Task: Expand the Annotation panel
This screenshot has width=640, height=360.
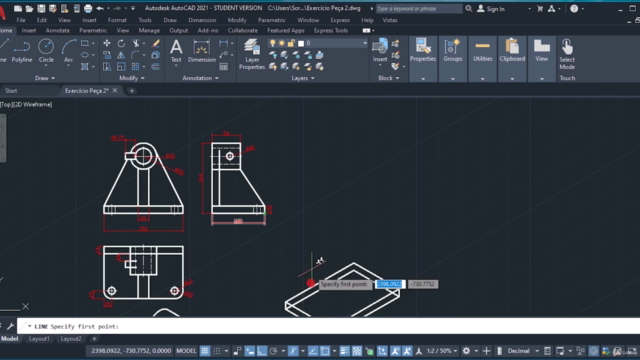Action: pyautogui.click(x=200, y=78)
